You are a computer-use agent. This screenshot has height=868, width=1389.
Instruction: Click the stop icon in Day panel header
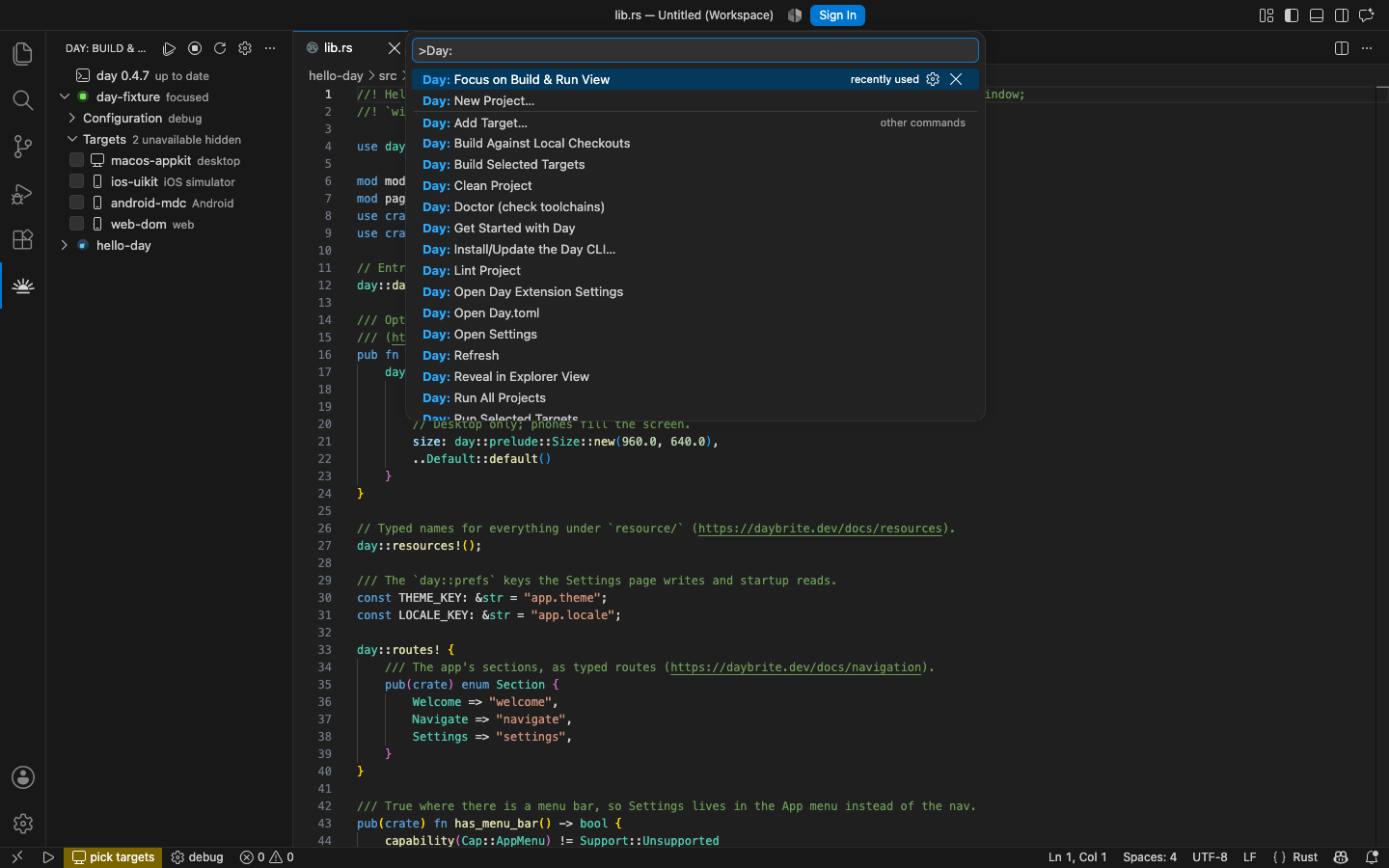coord(195,48)
